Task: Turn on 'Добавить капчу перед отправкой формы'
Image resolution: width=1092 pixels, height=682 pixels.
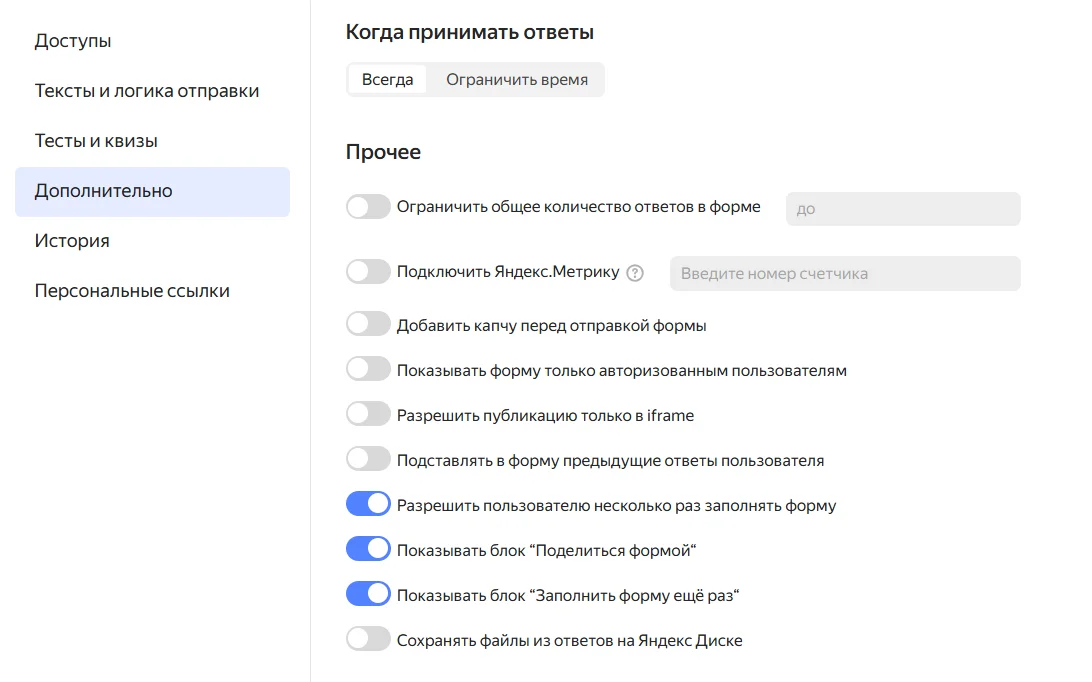Action: click(x=367, y=324)
